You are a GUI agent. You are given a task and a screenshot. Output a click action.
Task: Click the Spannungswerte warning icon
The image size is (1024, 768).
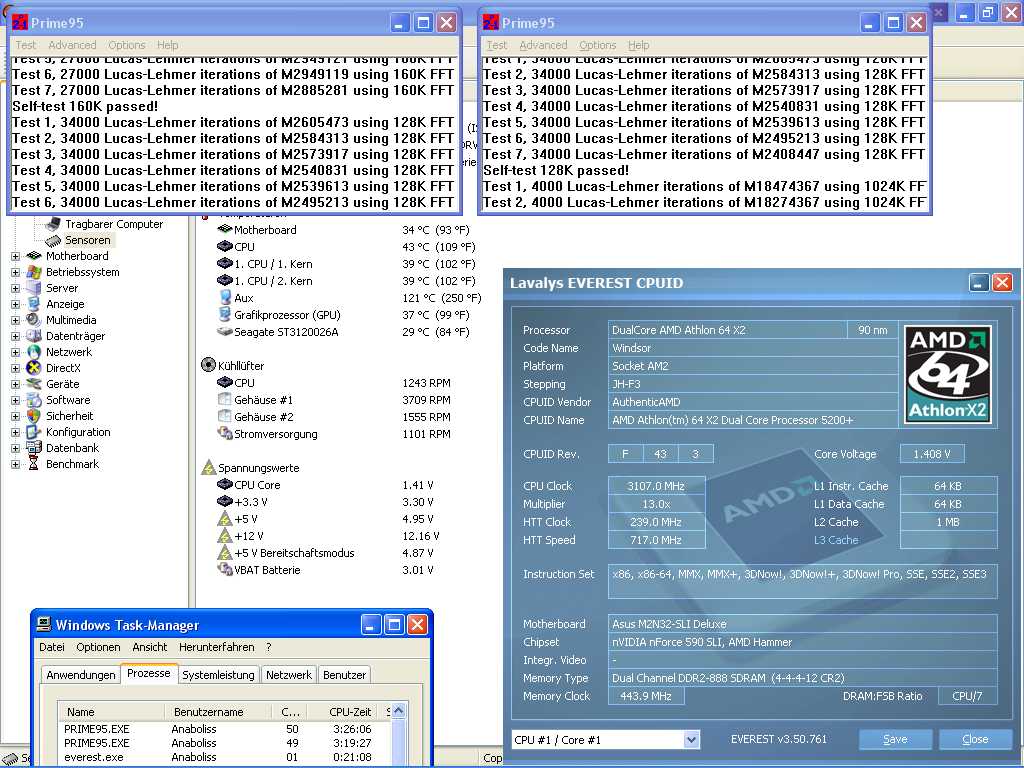(x=208, y=467)
